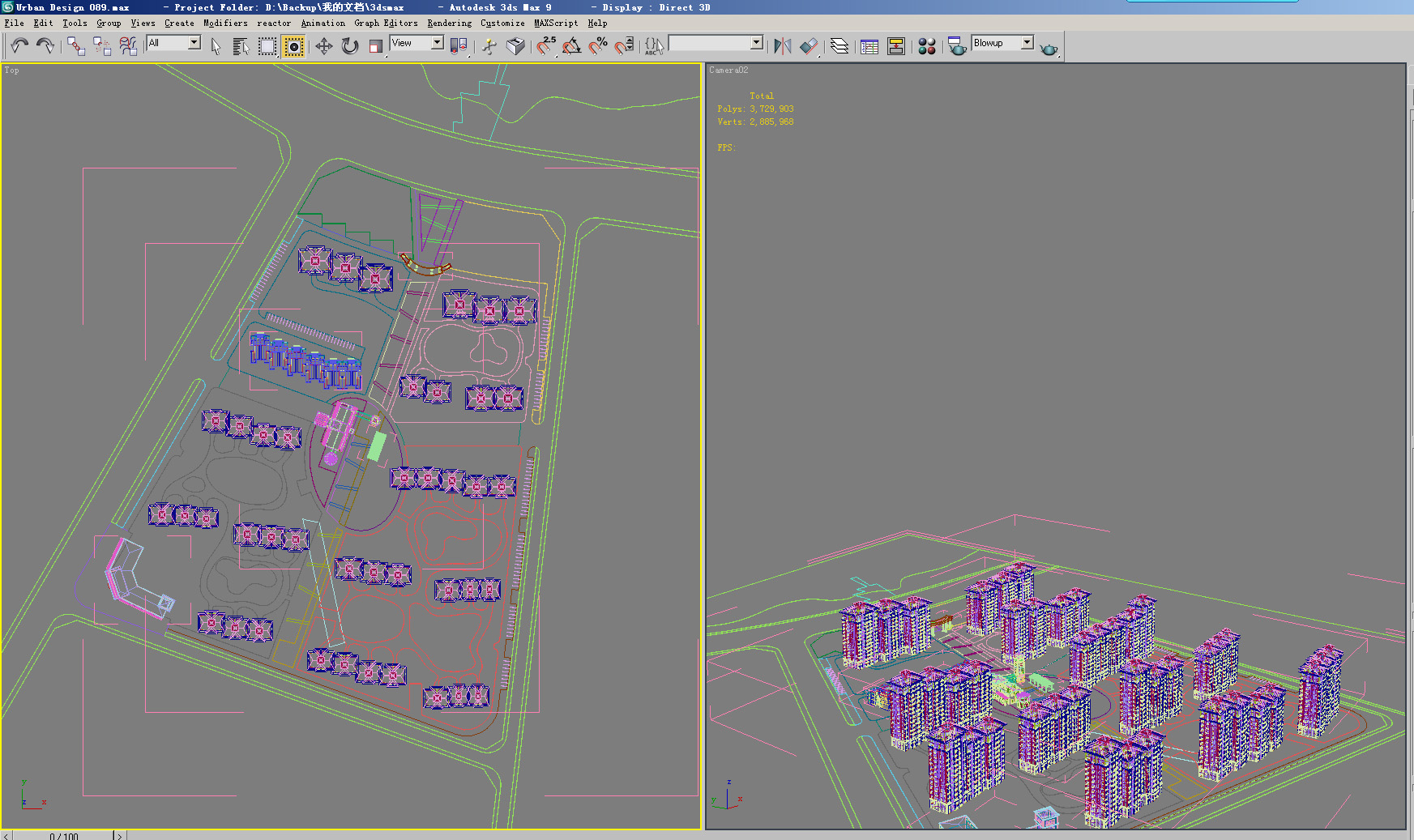Open the Render Scene dialog teapot
This screenshot has width=1414, height=840.
click(957, 46)
